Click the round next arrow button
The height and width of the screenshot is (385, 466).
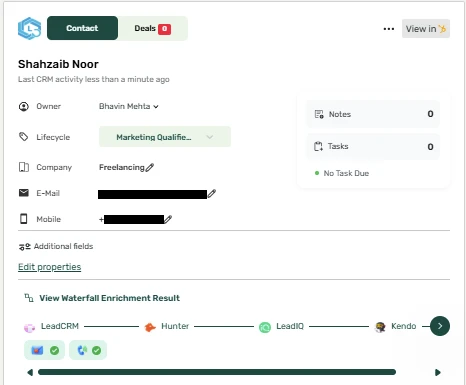coord(440,326)
